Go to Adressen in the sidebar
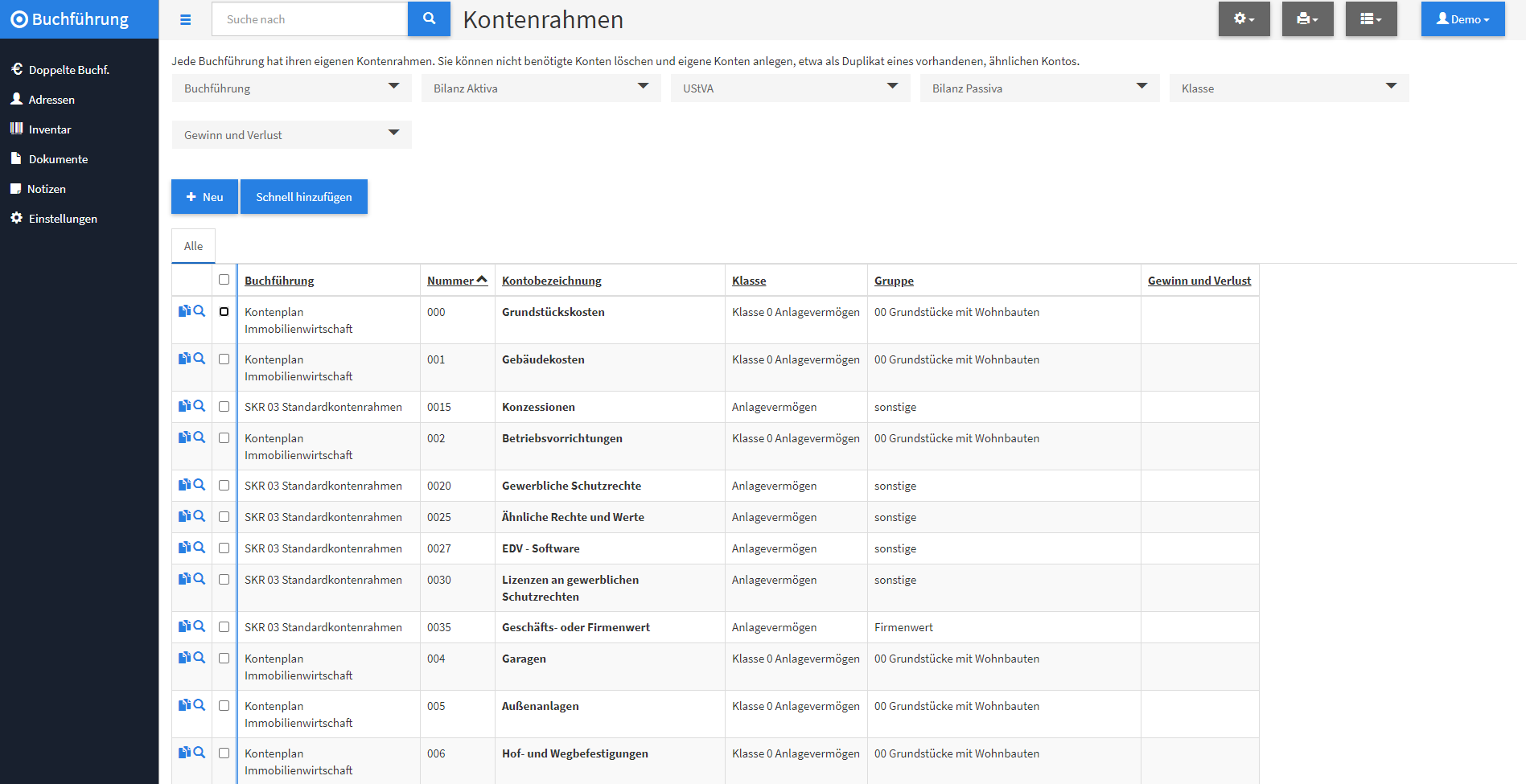The image size is (1526, 784). (43, 100)
